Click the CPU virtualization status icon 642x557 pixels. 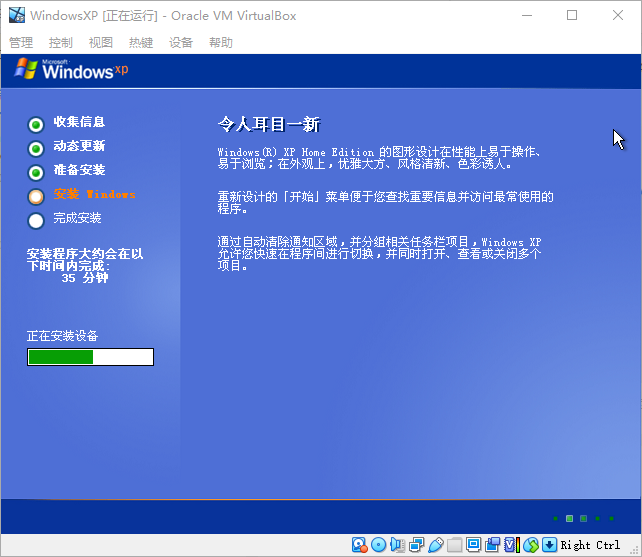pos(512,545)
